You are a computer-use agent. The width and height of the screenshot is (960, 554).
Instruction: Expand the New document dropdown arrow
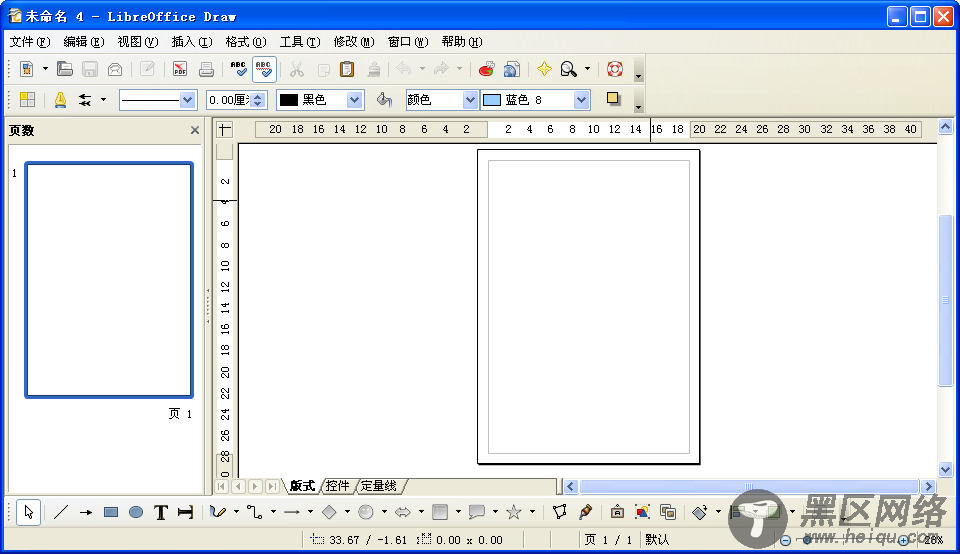(x=45, y=69)
